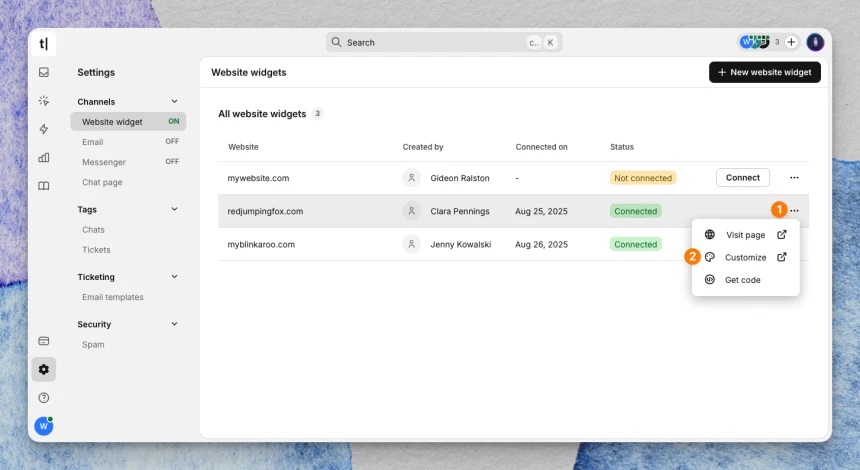This screenshot has height=470, width=860.
Task: Click the OFF badge beside Messenger
Action: pos(172,161)
